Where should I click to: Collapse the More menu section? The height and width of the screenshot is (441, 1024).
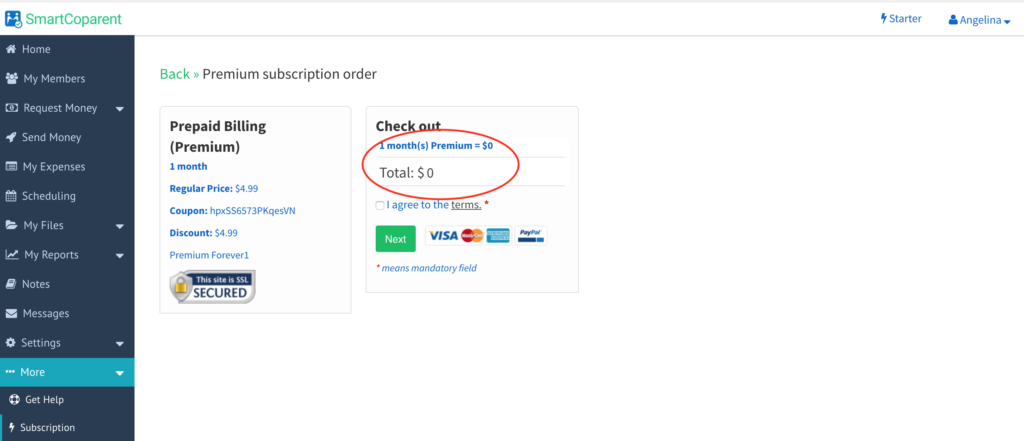pos(120,373)
